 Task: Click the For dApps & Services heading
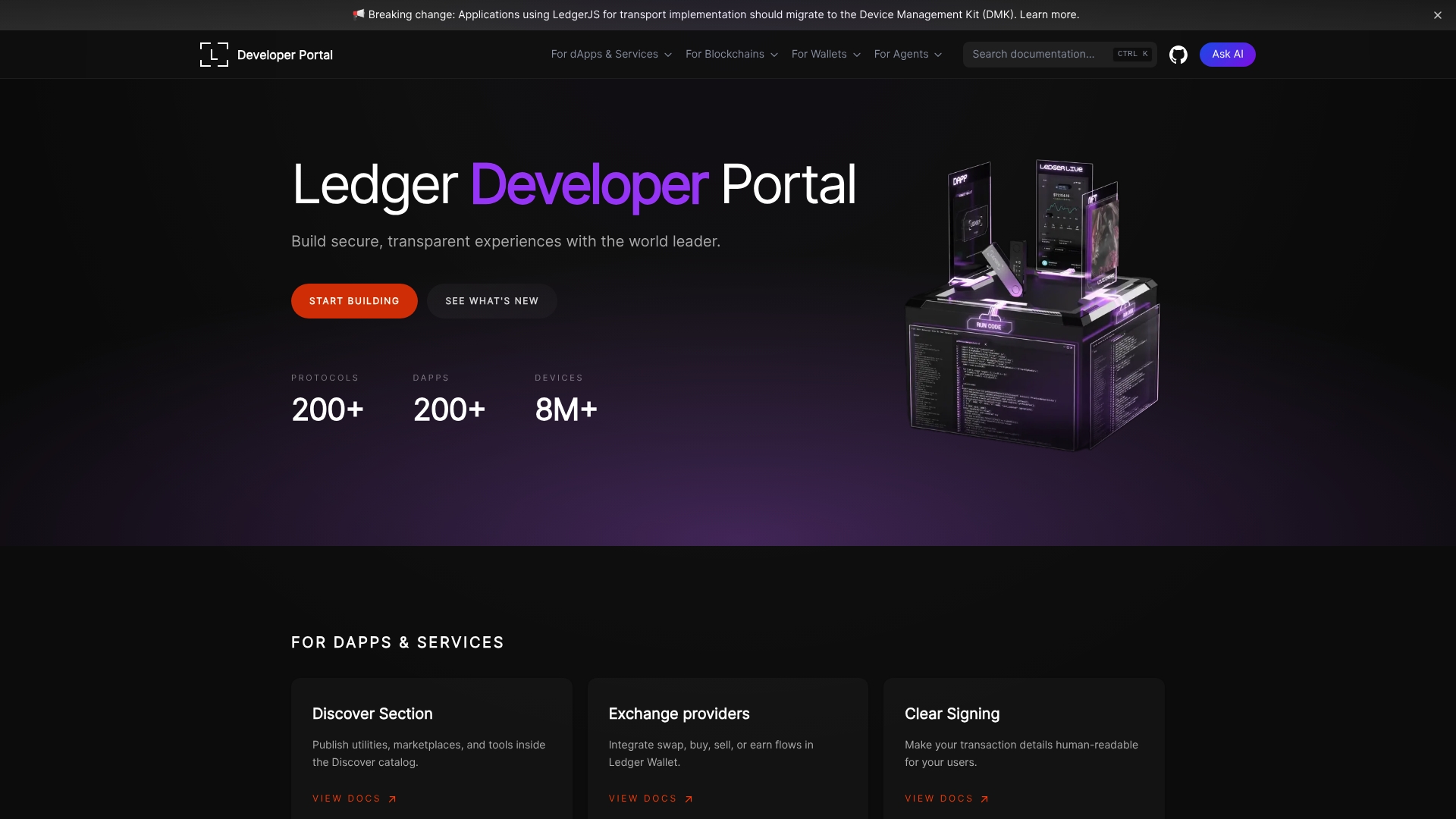pos(397,642)
